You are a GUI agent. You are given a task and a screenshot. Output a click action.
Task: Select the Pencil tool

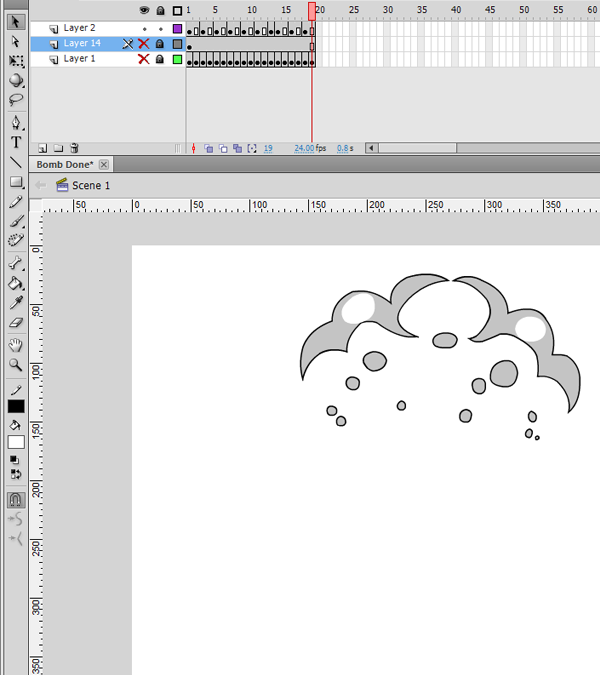[x=16, y=202]
